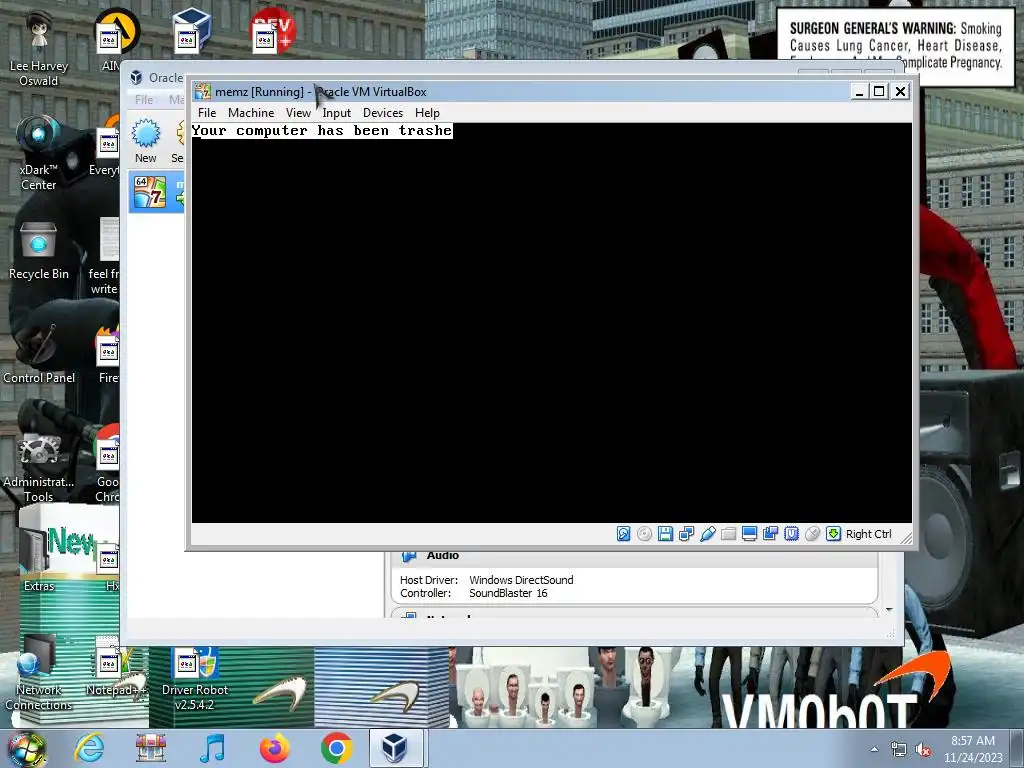
Task: Click the USB devices status icon
Action: (x=707, y=534)
